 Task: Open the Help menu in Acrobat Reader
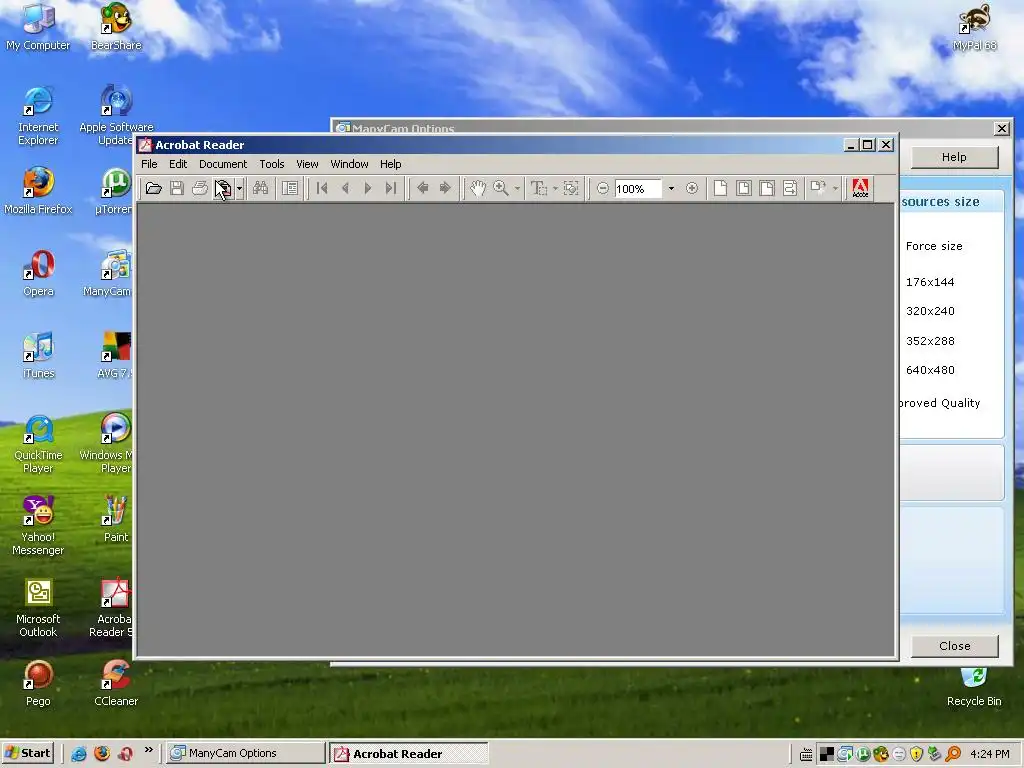(391, 164)
